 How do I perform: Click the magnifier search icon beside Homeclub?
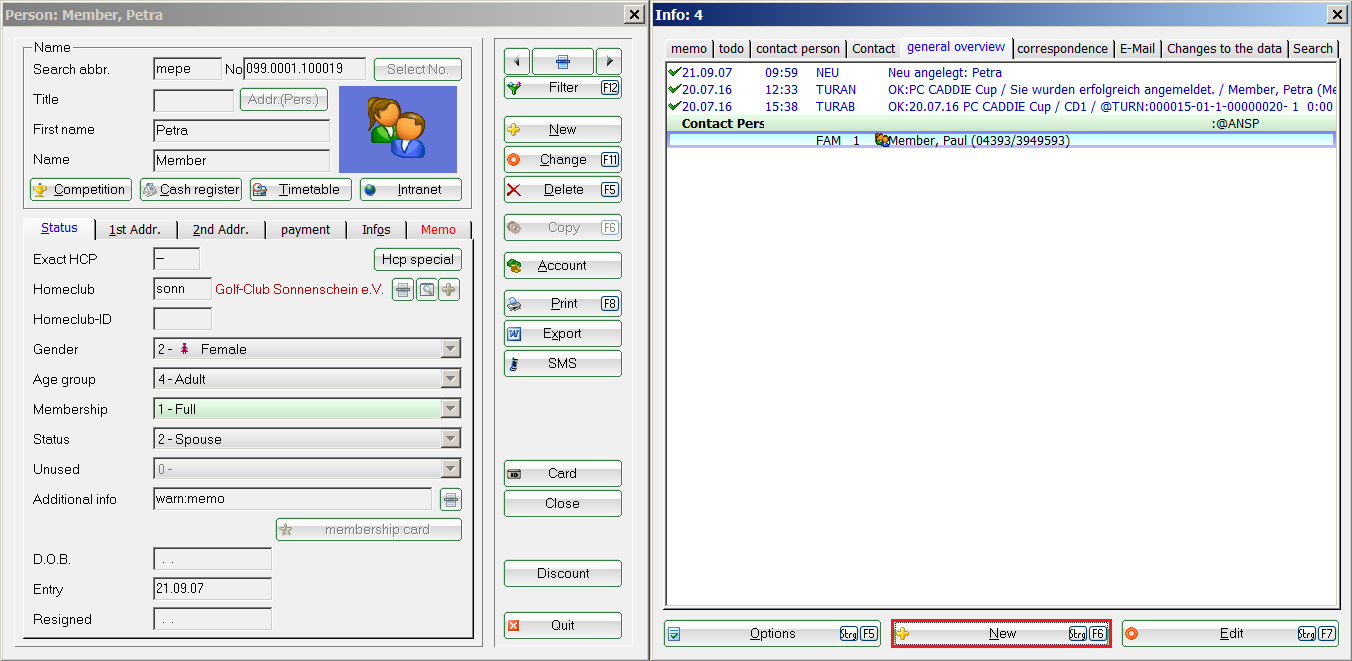[426, 290]
